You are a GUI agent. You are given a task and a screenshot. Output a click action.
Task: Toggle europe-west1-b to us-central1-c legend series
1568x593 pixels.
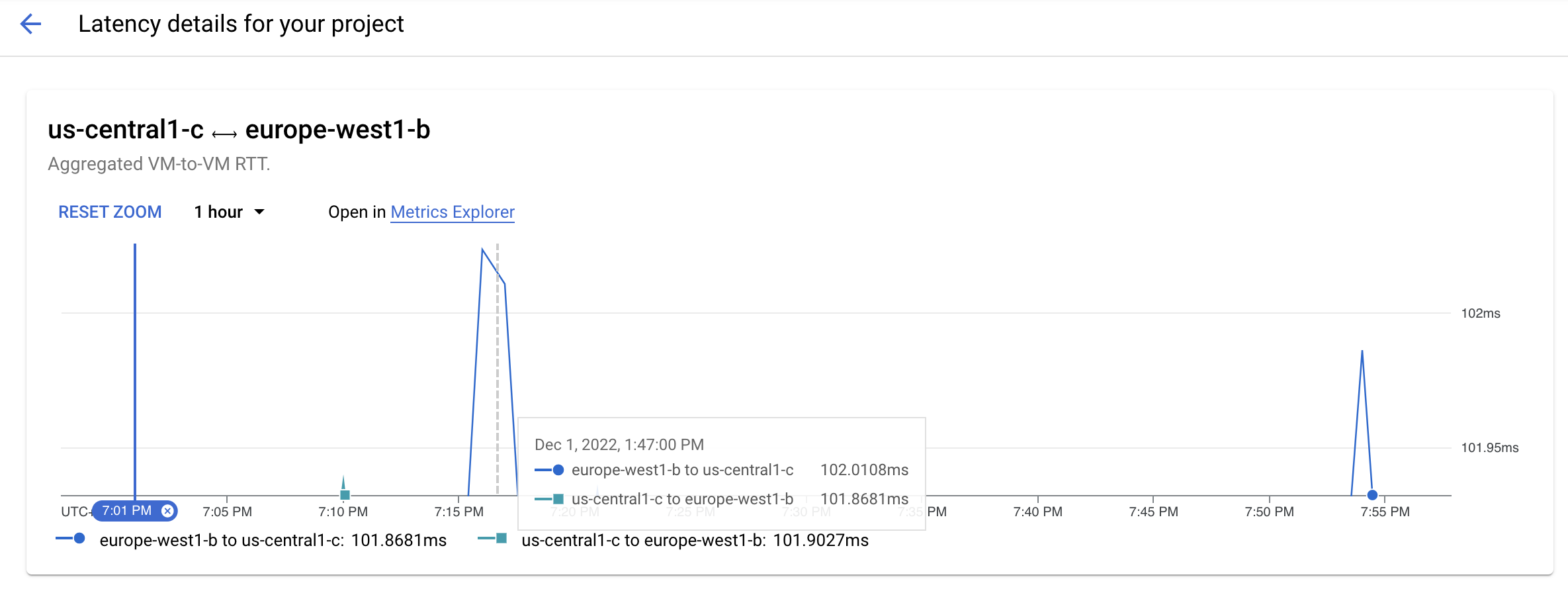[x=273, y=540]
